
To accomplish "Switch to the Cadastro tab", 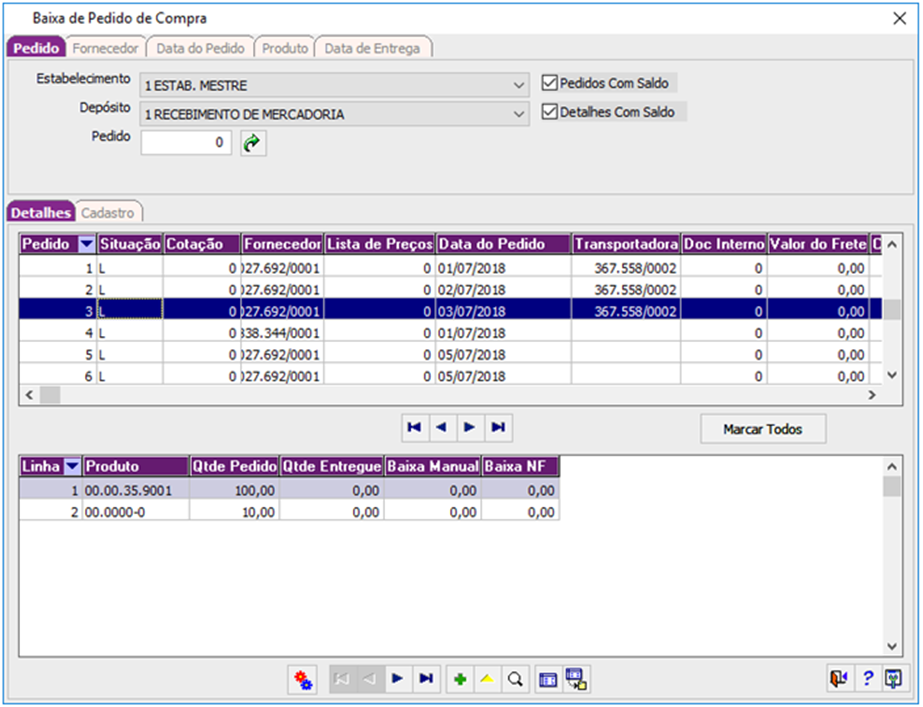I will 108,213.
